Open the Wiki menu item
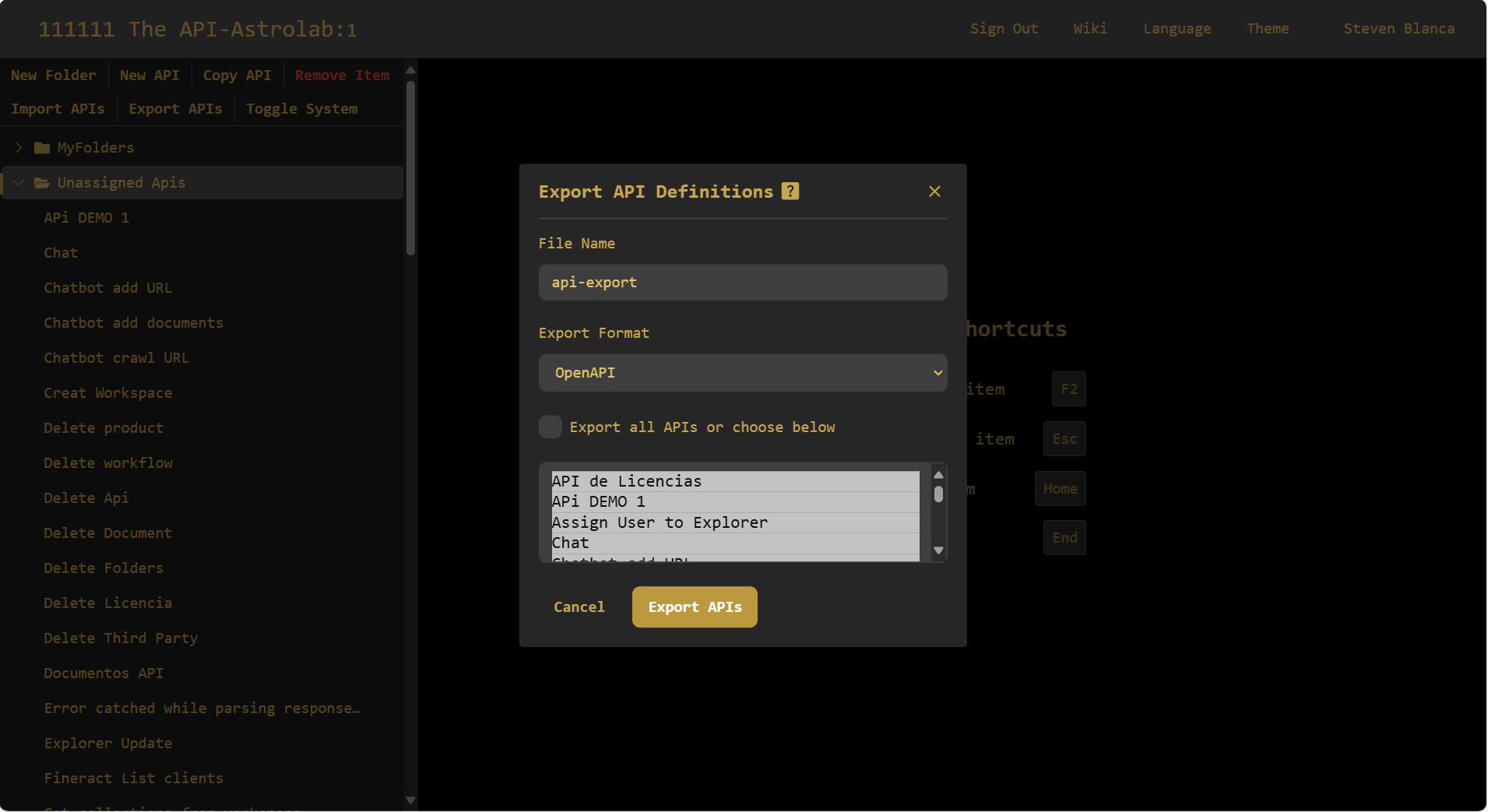 click(1089, 28)
